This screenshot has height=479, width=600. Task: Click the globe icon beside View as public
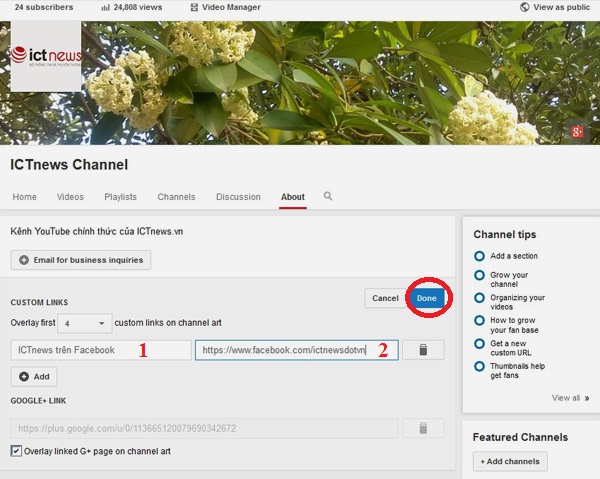click(525, 7)
